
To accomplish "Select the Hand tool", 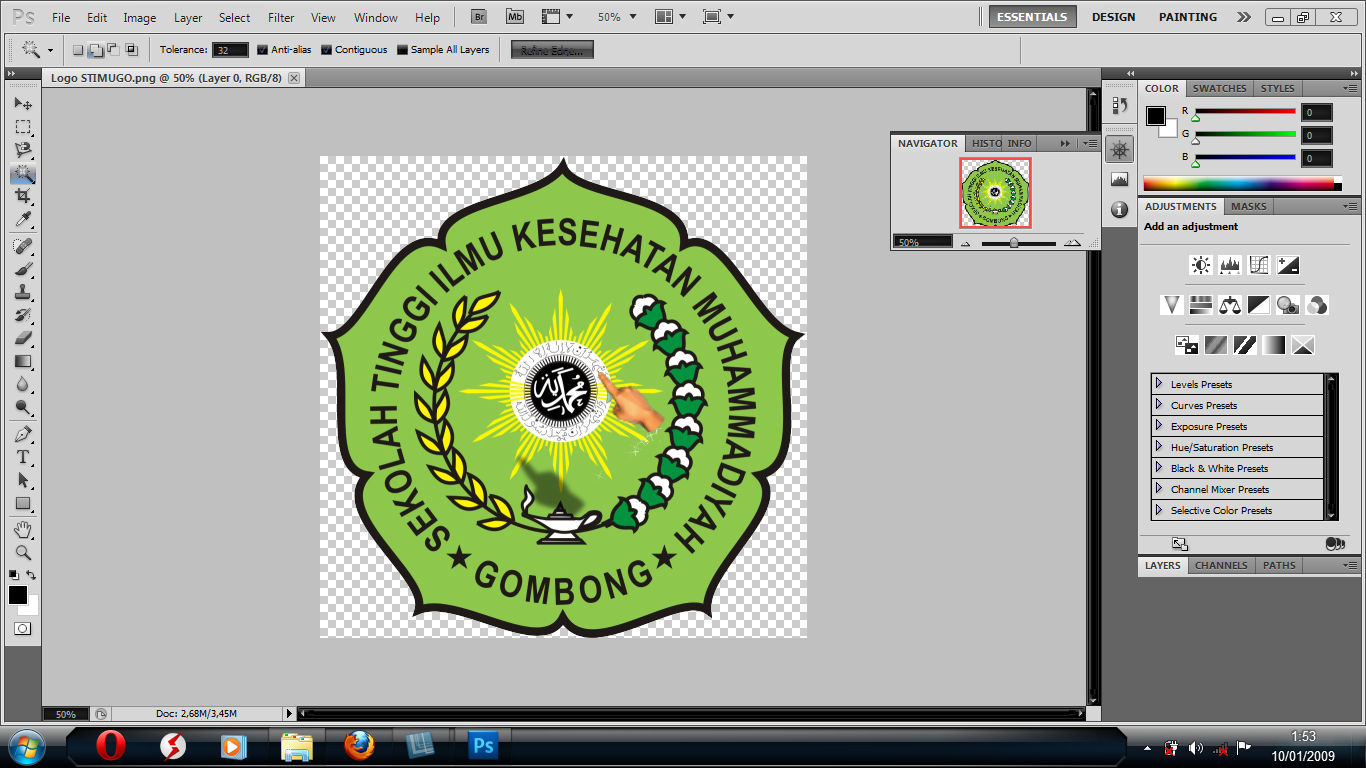I will click(22, 528).
